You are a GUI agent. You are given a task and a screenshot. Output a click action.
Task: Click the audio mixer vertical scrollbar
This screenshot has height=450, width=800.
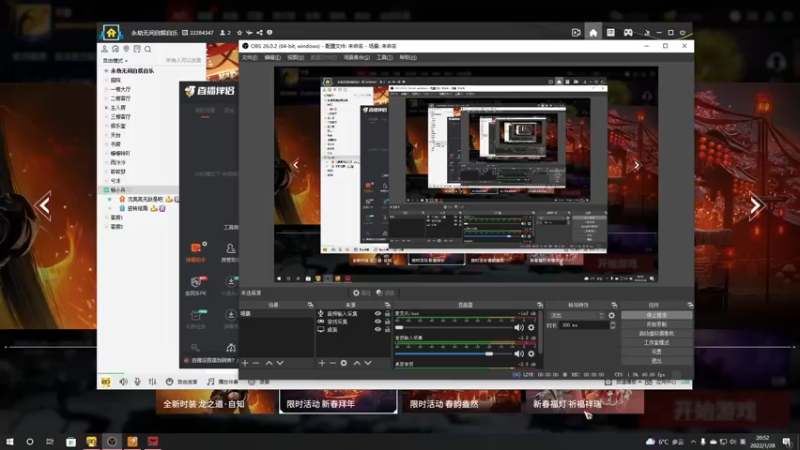click(540, 332)
